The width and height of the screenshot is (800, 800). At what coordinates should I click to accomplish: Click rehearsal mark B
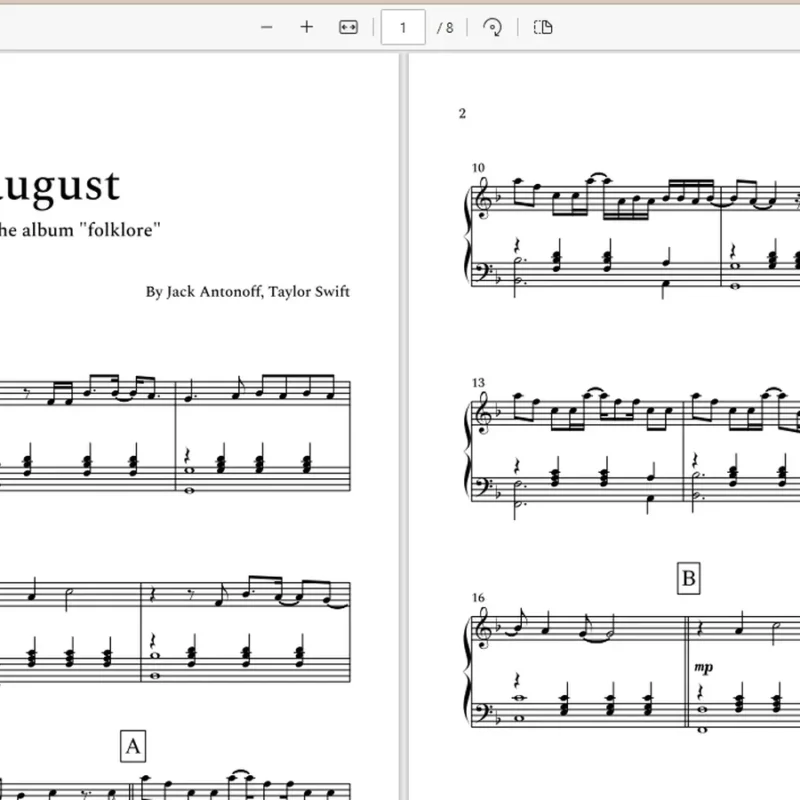pyautogui.click(x=688, y=579)
